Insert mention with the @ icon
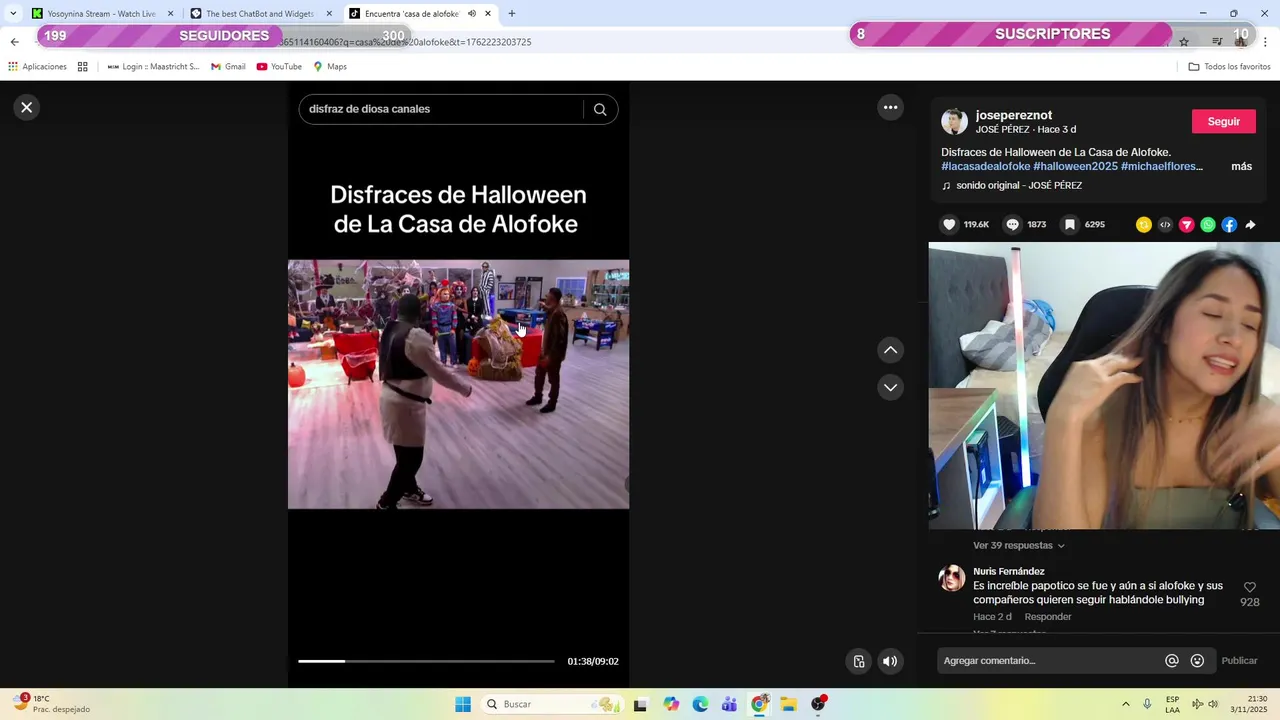 (1172, 661)
